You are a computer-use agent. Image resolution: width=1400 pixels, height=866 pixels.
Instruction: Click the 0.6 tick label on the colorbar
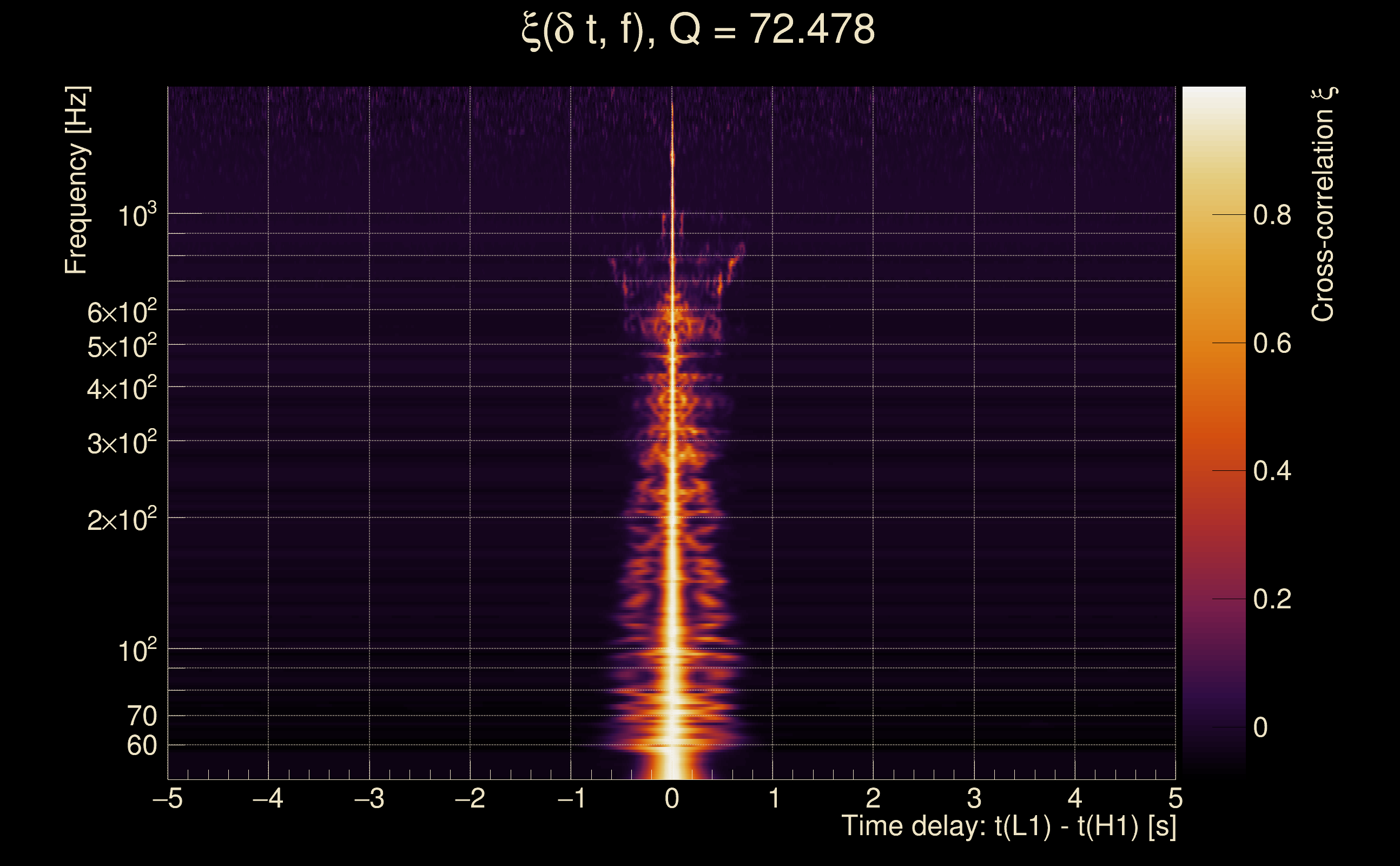click(x=1272, y=344)
